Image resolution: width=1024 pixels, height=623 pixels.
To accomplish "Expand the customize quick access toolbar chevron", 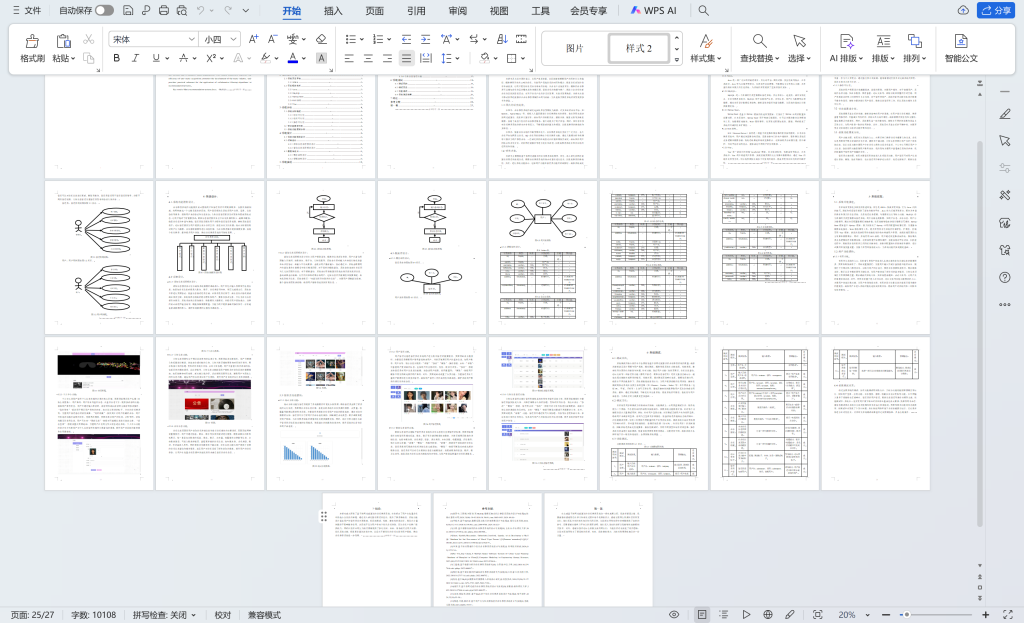I will tap(246, 10).
